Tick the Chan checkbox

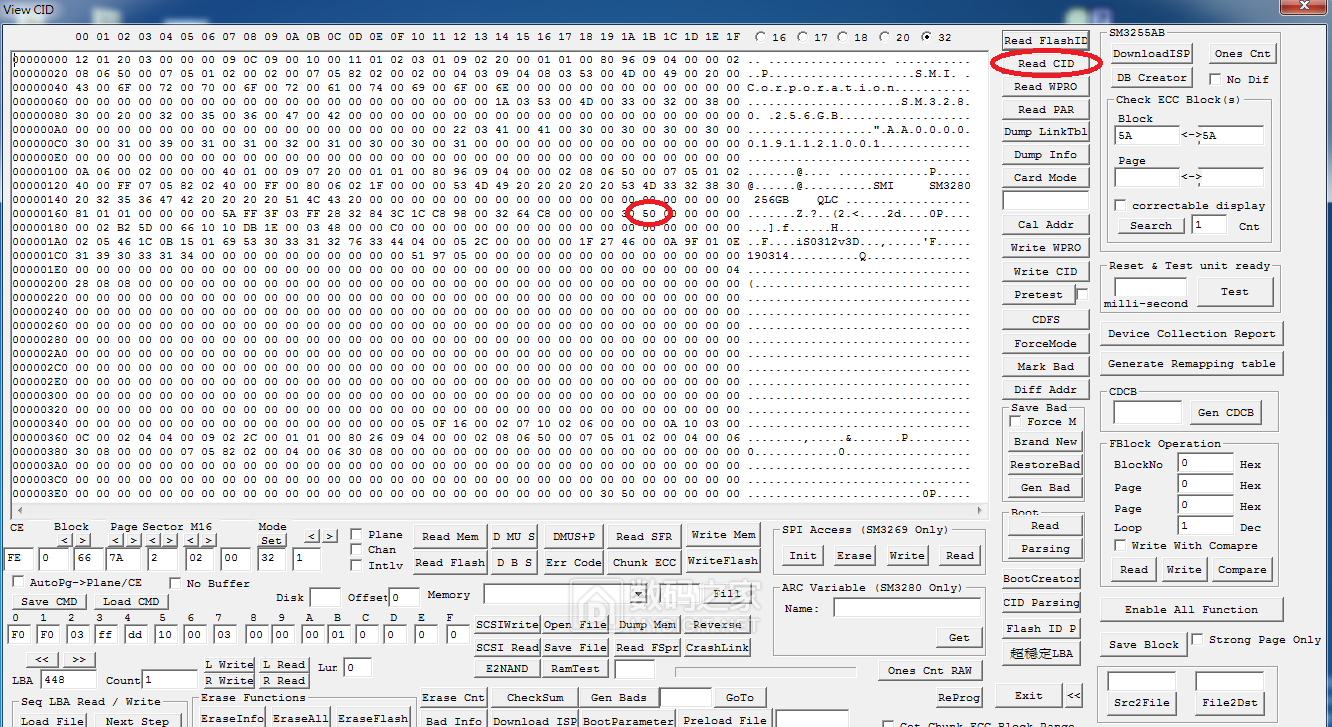click(x=356, y=549)
